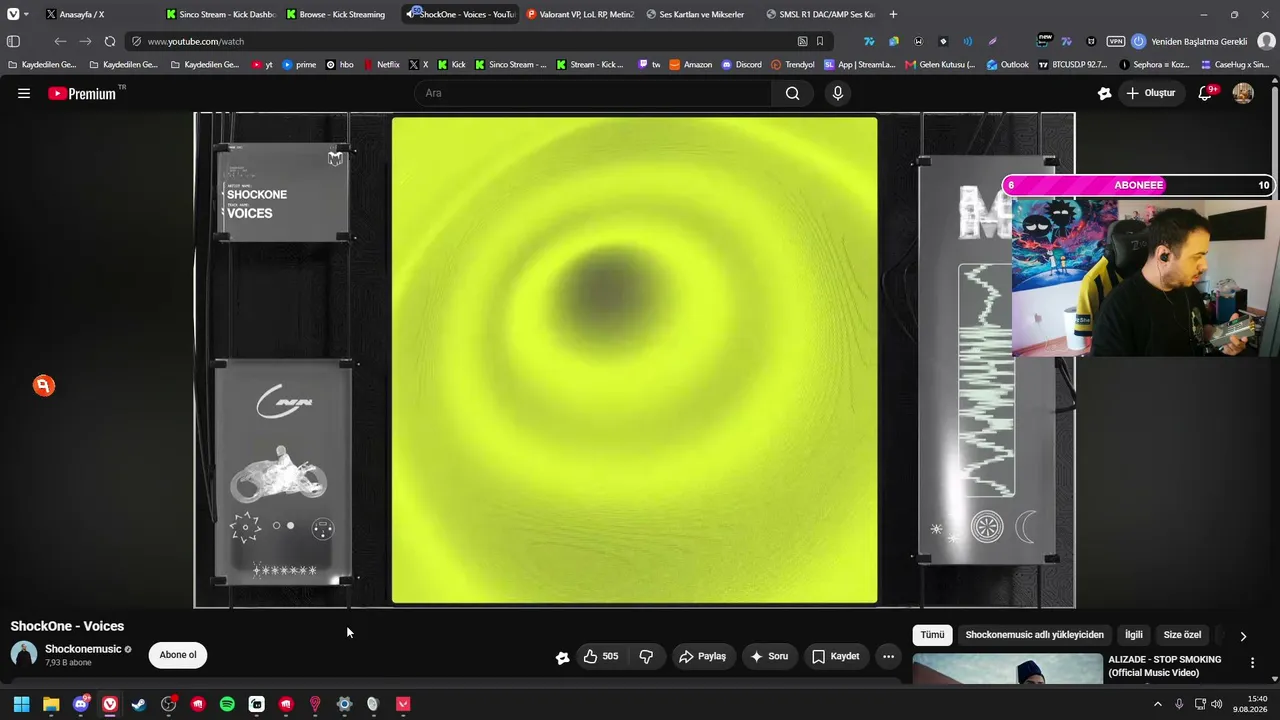Select the Size özel filter chip
The width and height of the screenshot is (1280, 720).
1182,635
